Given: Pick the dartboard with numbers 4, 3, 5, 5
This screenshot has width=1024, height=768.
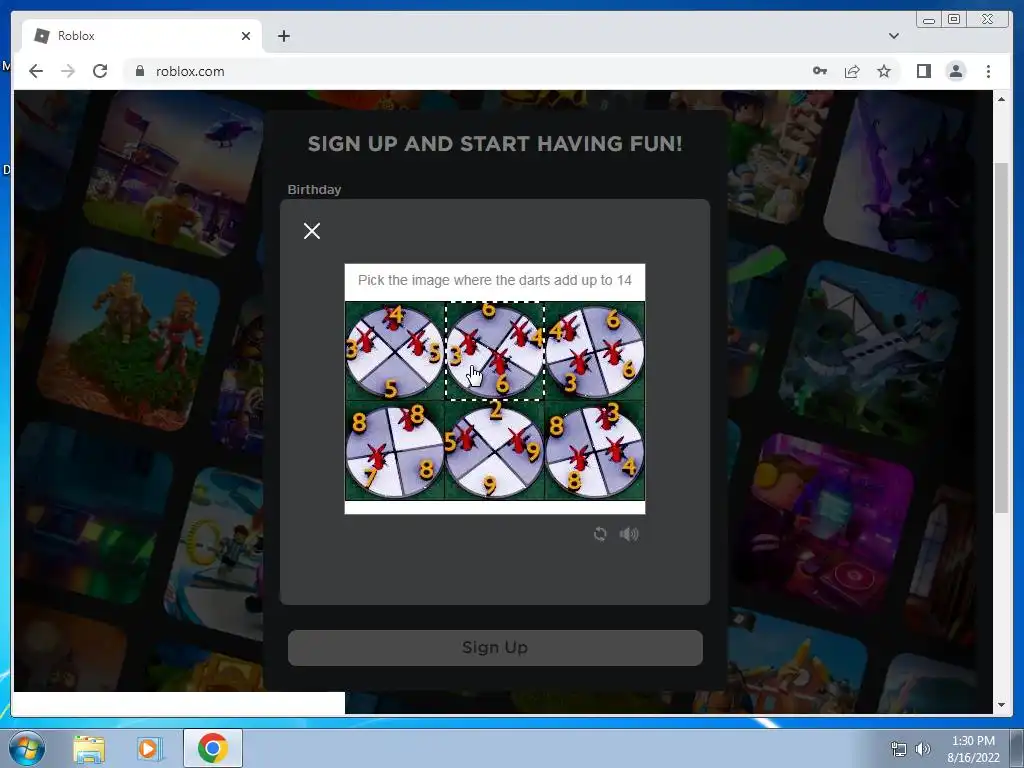Looking at the screenshot, I should coord(394,351).
